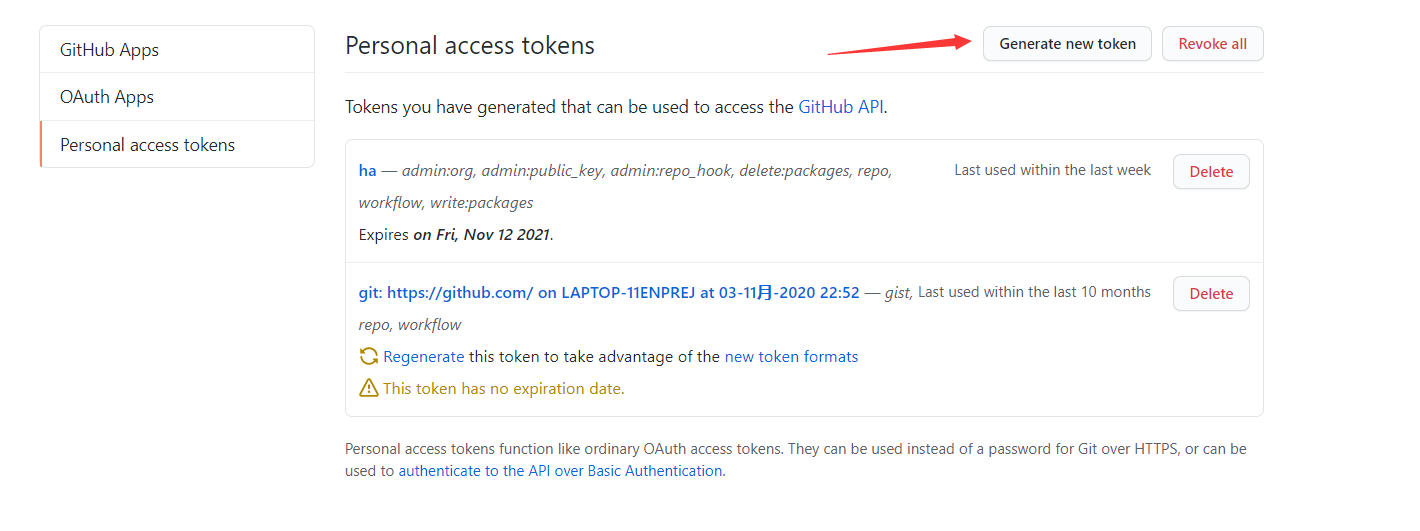Image resolution: width=1420 pixels, height=531 pixels.
Task: Click 'Expires on Fri, Nov 12 2021' text
Action: pyautogui.click(x=456, y=235)
